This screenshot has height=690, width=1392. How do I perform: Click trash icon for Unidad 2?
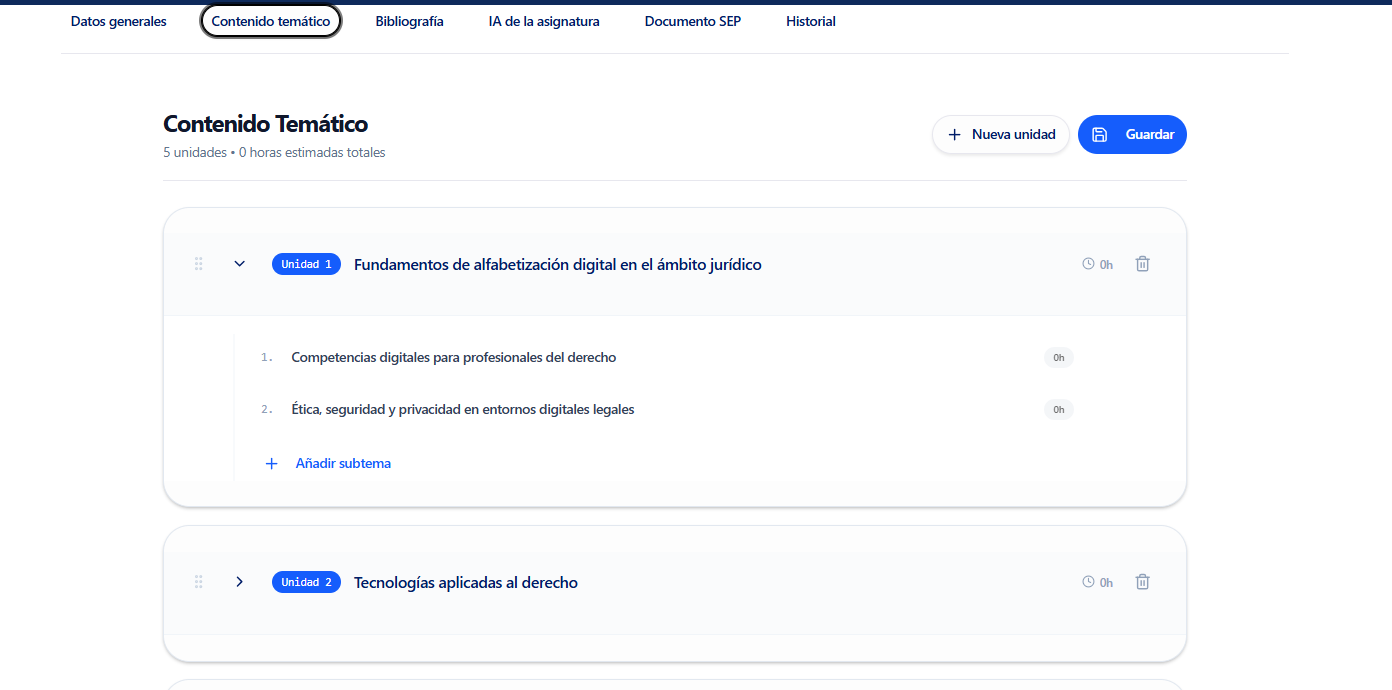(1142, 582)
